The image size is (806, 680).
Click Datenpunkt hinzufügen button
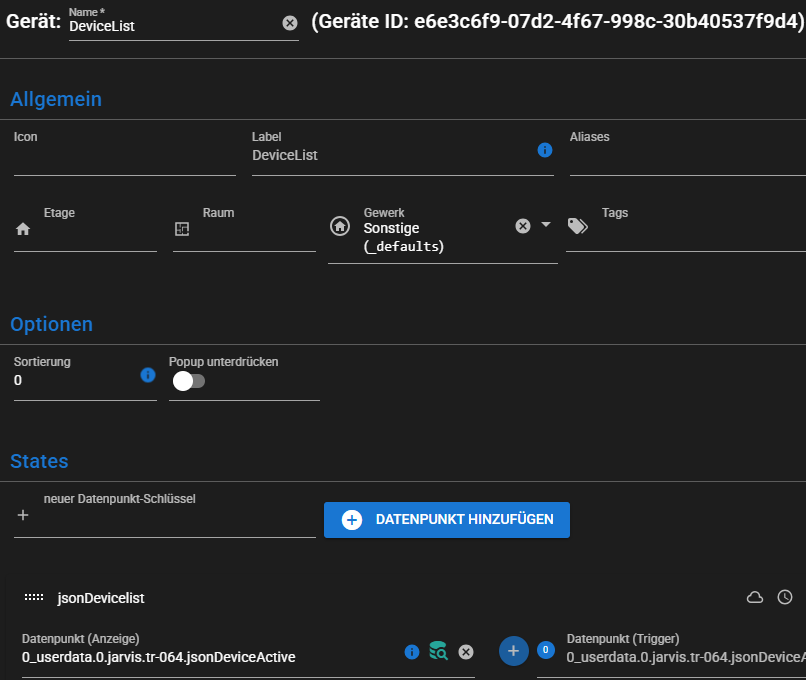tap(446, 520)
